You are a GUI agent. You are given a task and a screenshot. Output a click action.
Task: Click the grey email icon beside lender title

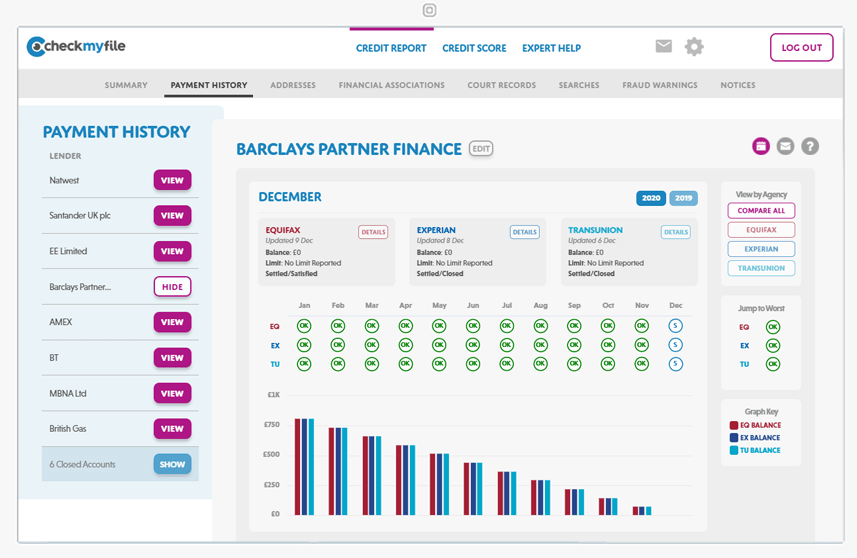click(x=785, y=146)
